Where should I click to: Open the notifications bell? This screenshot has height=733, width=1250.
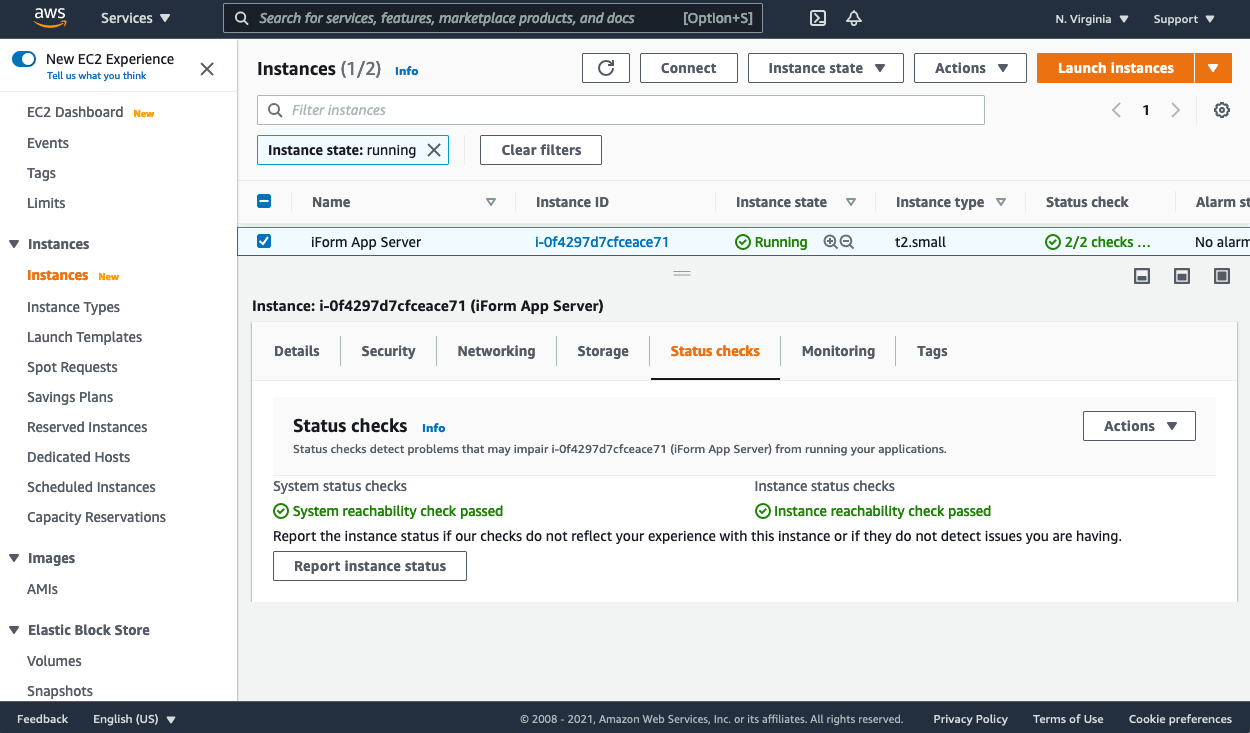pyautogui.click(x=854, y=18)
